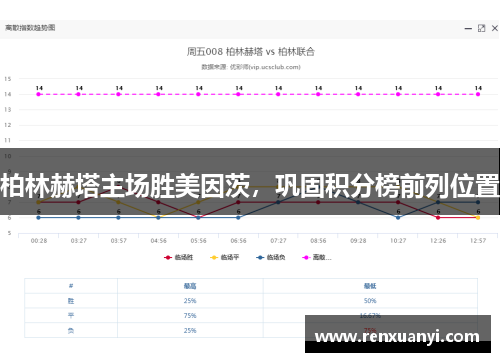500x362 pixels.
Task: Toggle the yellow 临场平 legend series
Action: pos(224,257)
